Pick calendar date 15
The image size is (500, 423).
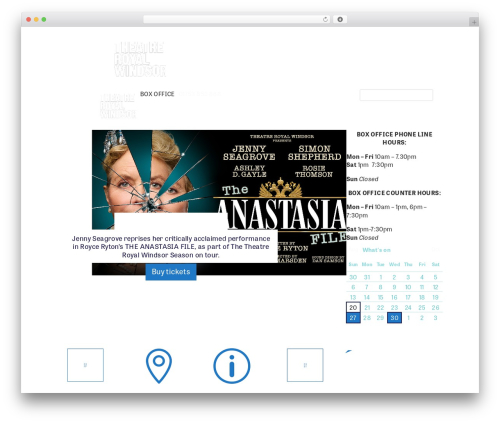(380, 297)
